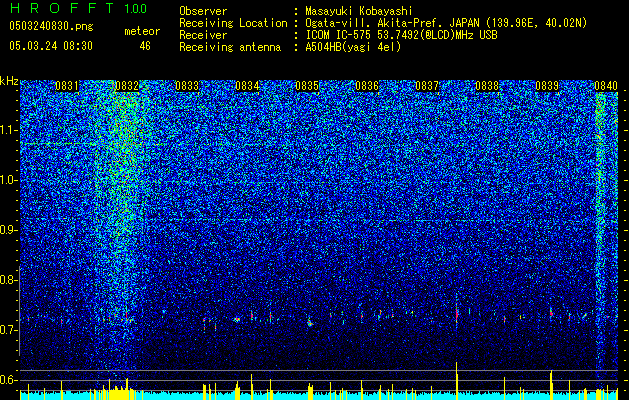629x400 pixels.
Task: Select antenna text A504HB(yagi 4el)
Action: [x=353, y=47]
